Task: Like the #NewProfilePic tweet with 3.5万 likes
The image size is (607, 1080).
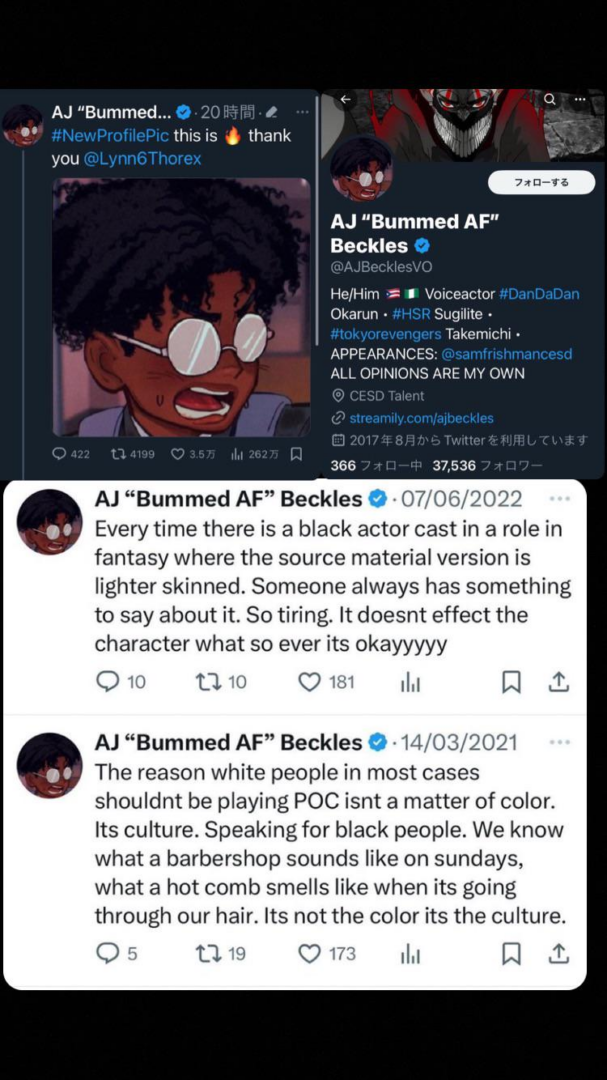Action: pos(178,454)
